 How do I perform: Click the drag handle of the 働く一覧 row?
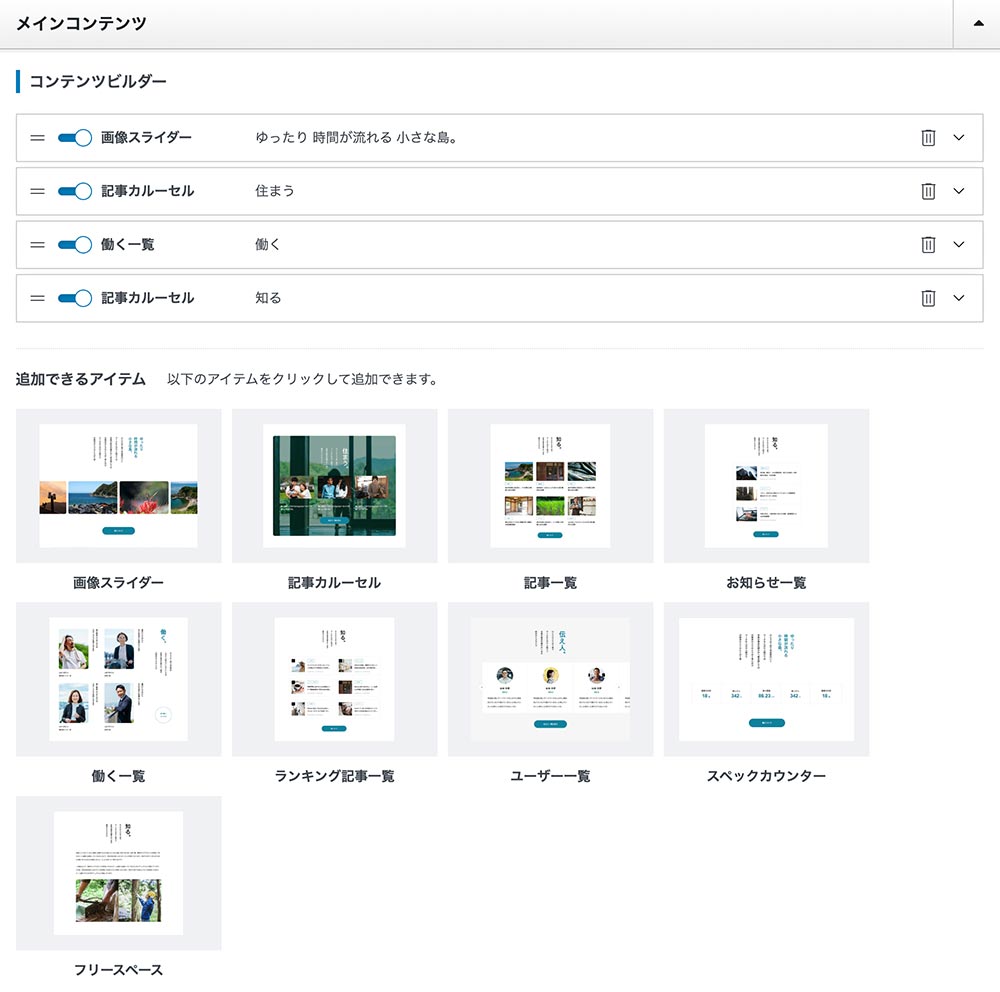37,244
